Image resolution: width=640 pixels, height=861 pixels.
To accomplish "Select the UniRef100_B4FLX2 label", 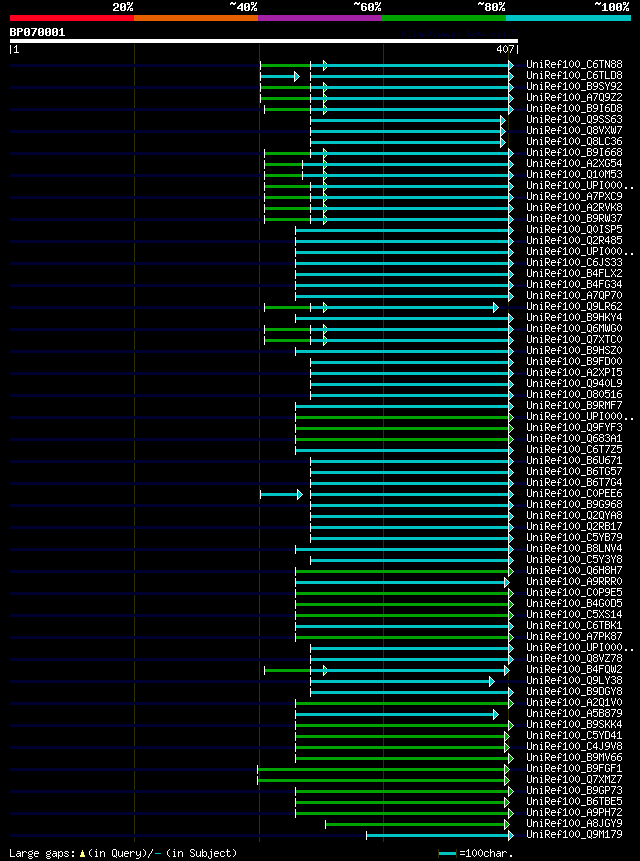I will tap(574, 273).
